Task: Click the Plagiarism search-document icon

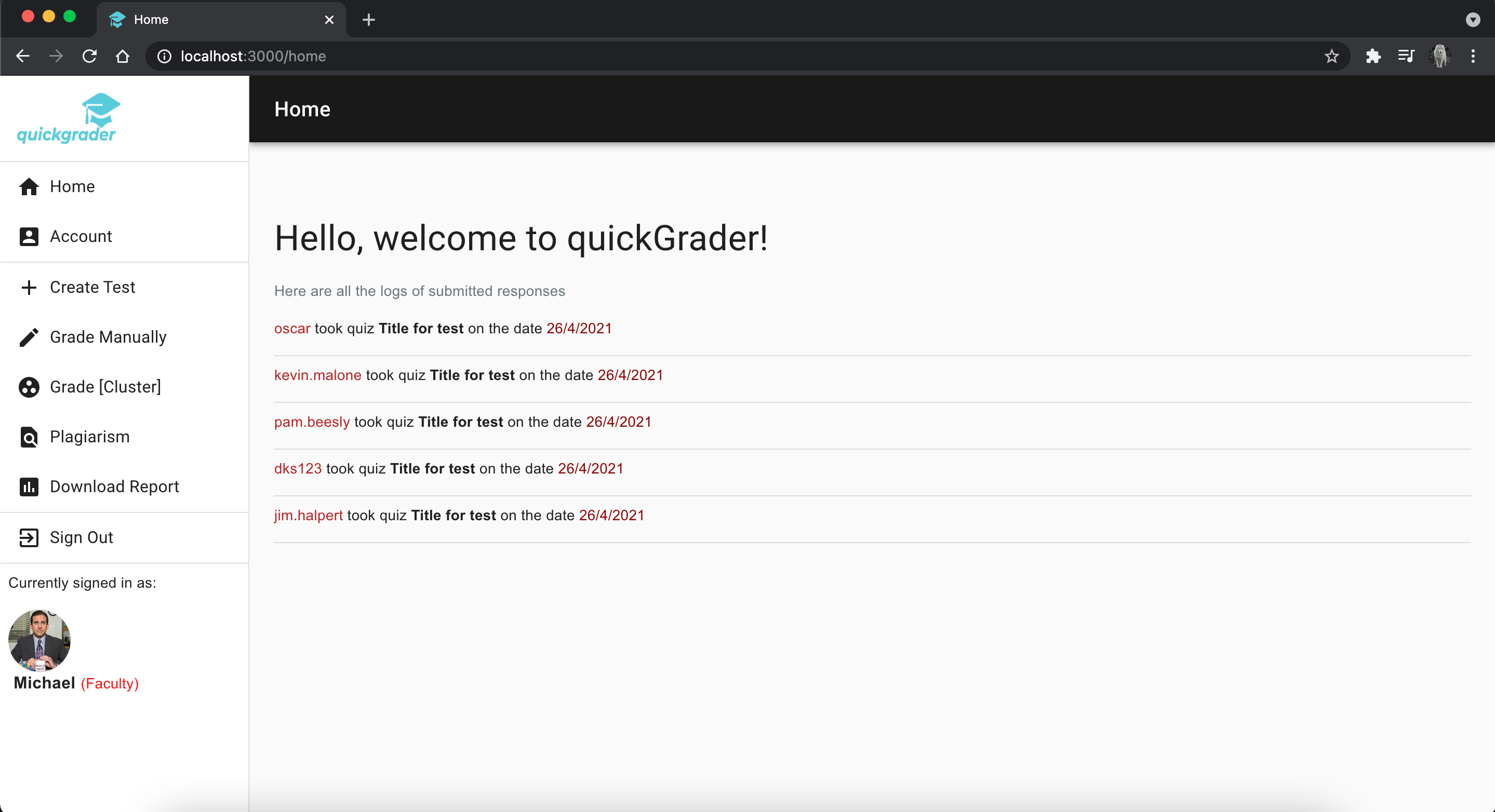Action: coord(29,437)
